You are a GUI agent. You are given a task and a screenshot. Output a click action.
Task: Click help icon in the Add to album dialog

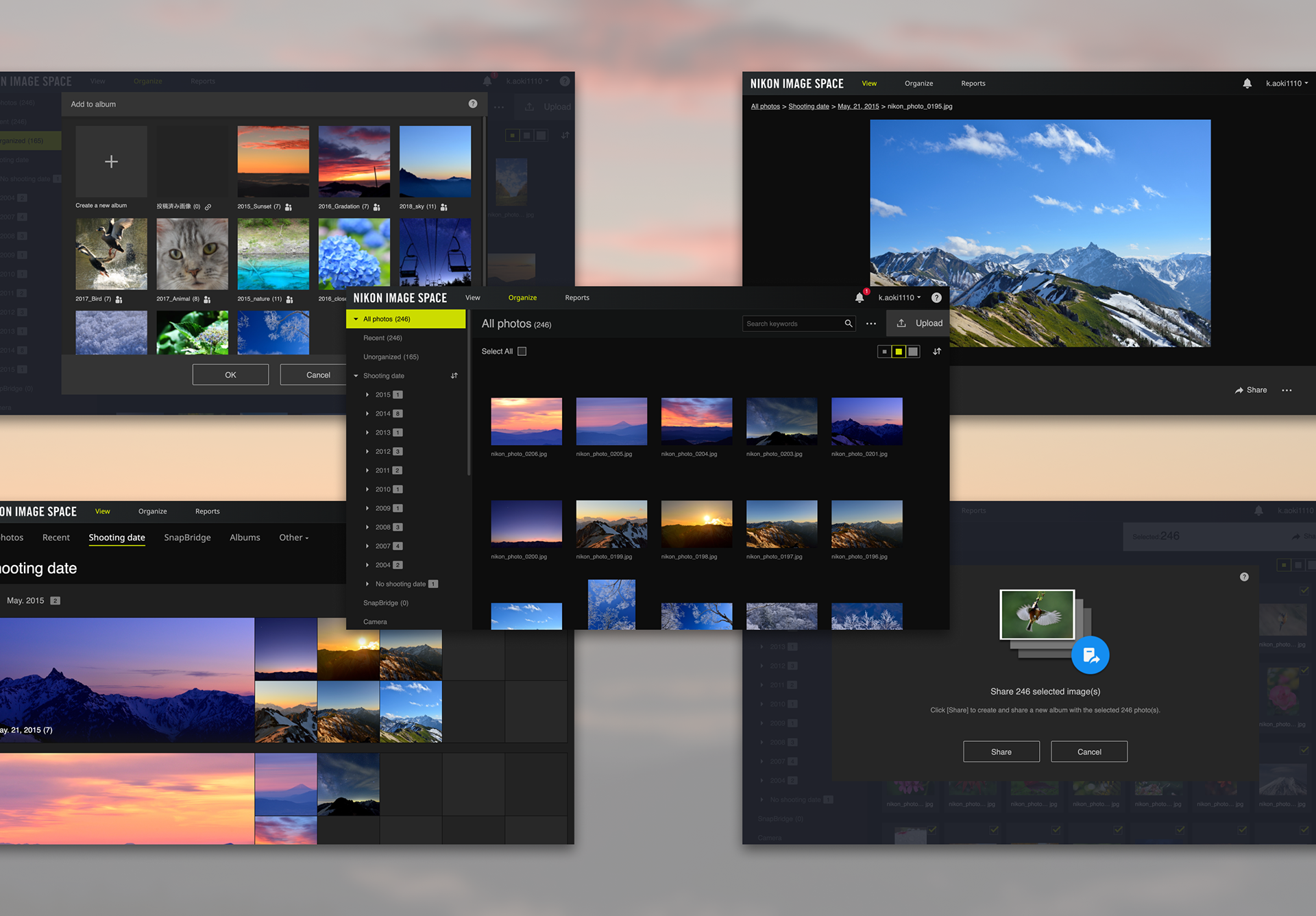tap(473, 104)
